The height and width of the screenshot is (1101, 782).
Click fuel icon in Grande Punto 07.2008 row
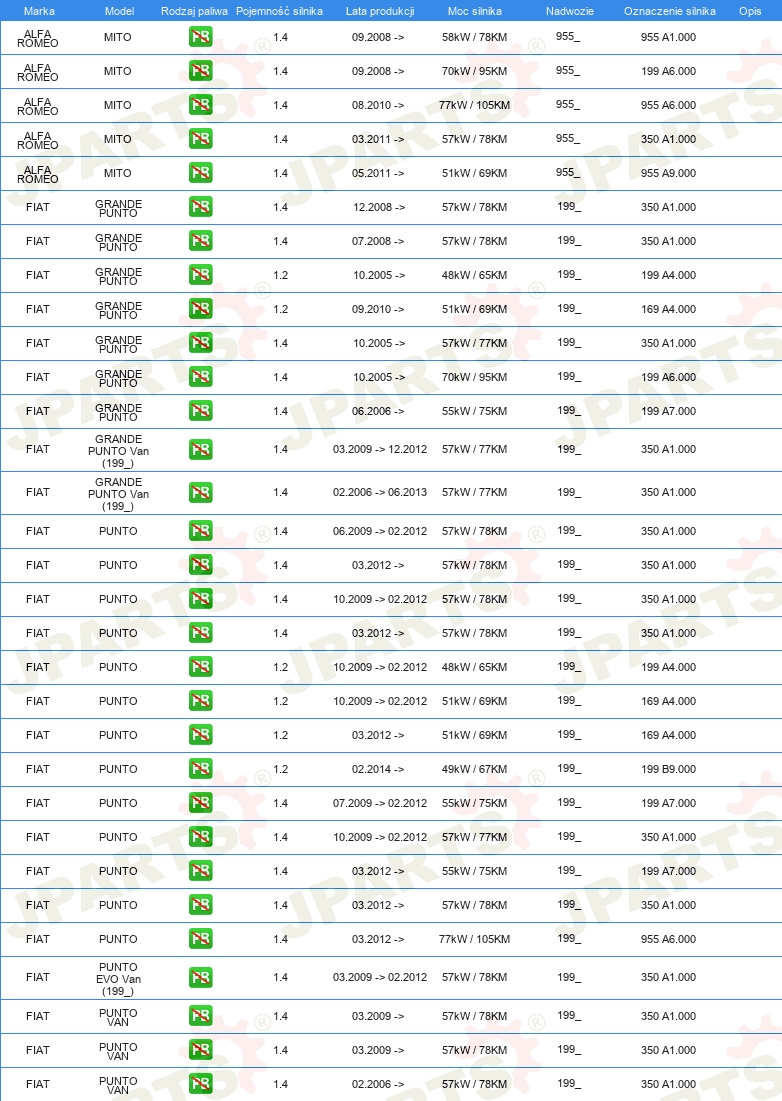(201, 241)
